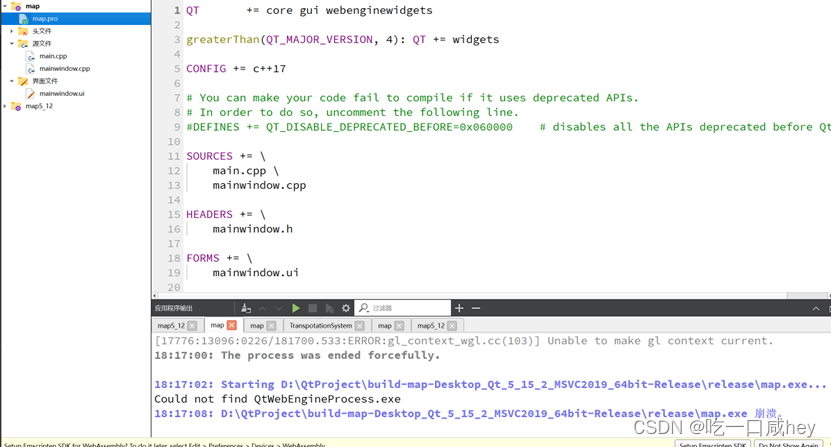Re-run the application with green play button
The image size is (831, 447).
296,308
